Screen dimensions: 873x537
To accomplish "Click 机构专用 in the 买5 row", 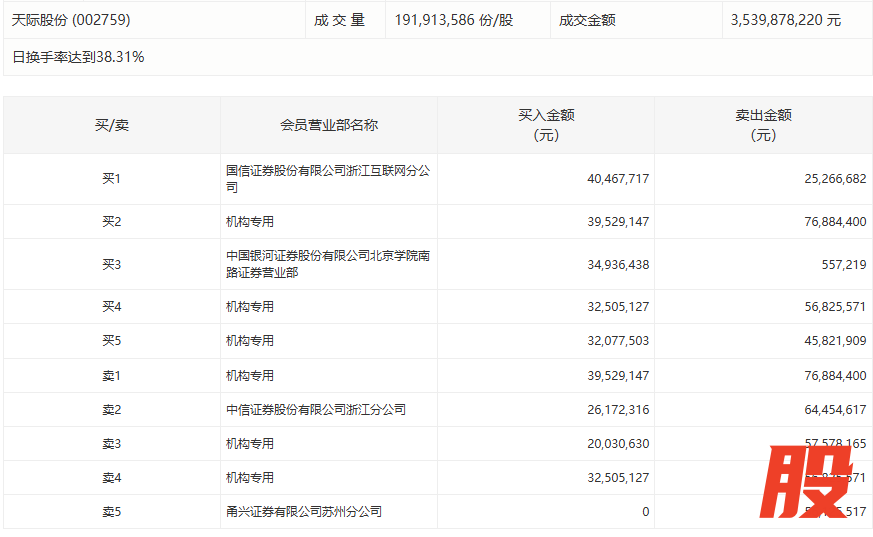I will (x=250, y=341).
